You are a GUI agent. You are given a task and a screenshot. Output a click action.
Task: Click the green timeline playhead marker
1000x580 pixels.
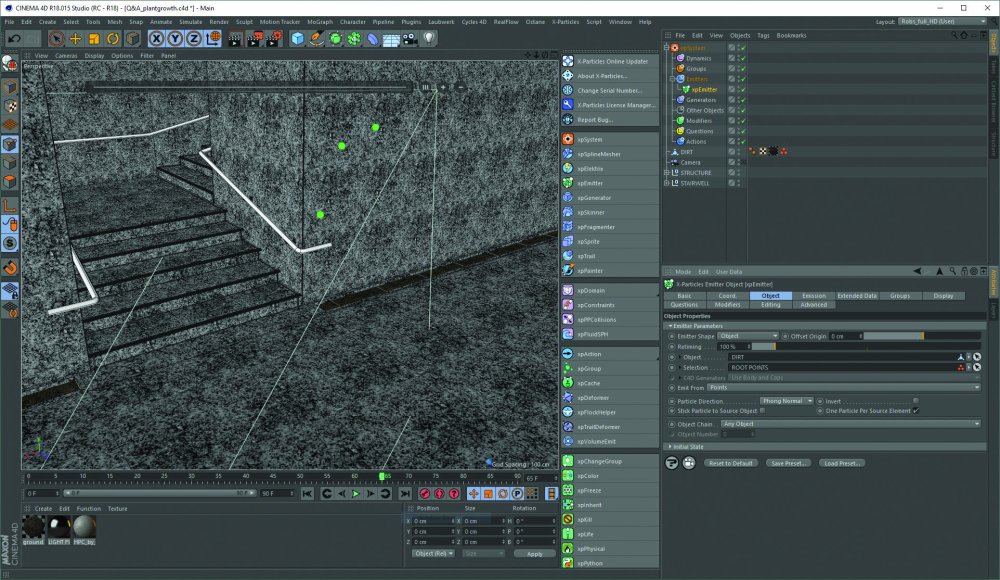click(382, 476)
